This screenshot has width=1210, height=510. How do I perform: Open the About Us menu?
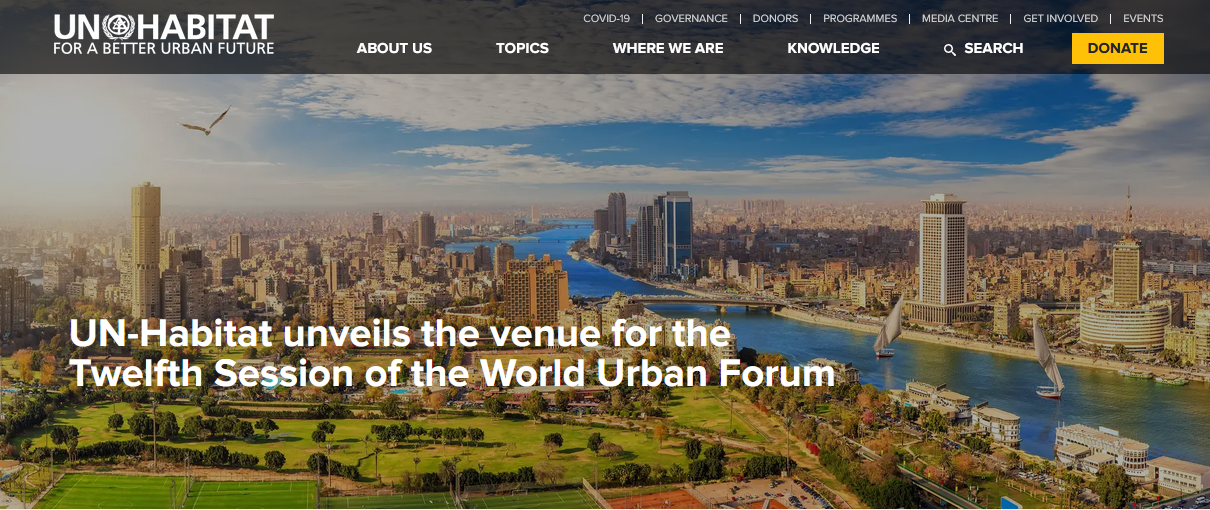(x=394, y=48)
